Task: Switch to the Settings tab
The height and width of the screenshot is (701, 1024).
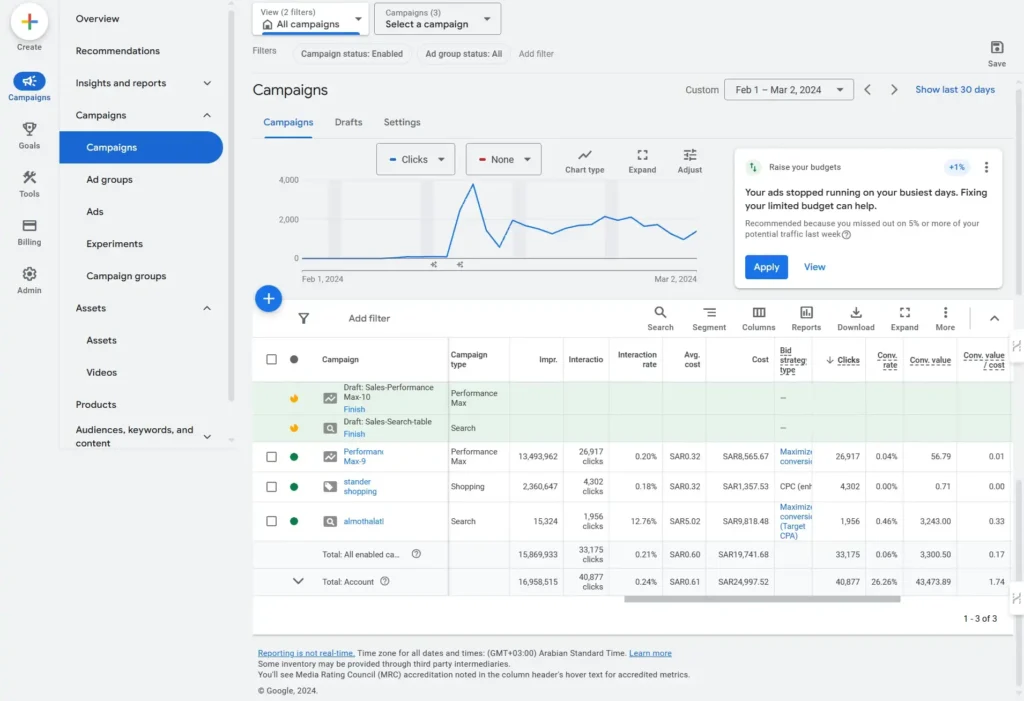Action: pos(402,122)
